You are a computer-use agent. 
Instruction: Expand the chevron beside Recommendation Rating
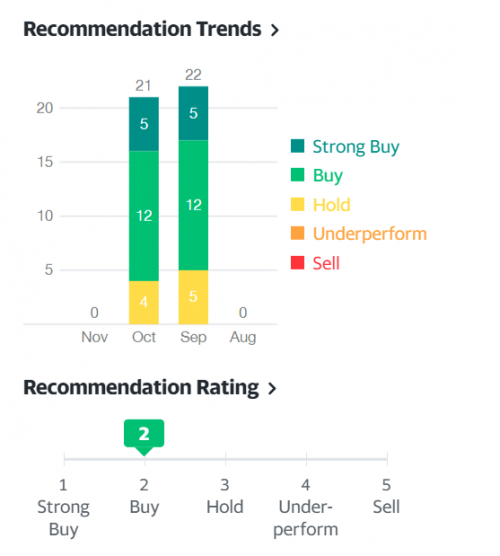272,388
